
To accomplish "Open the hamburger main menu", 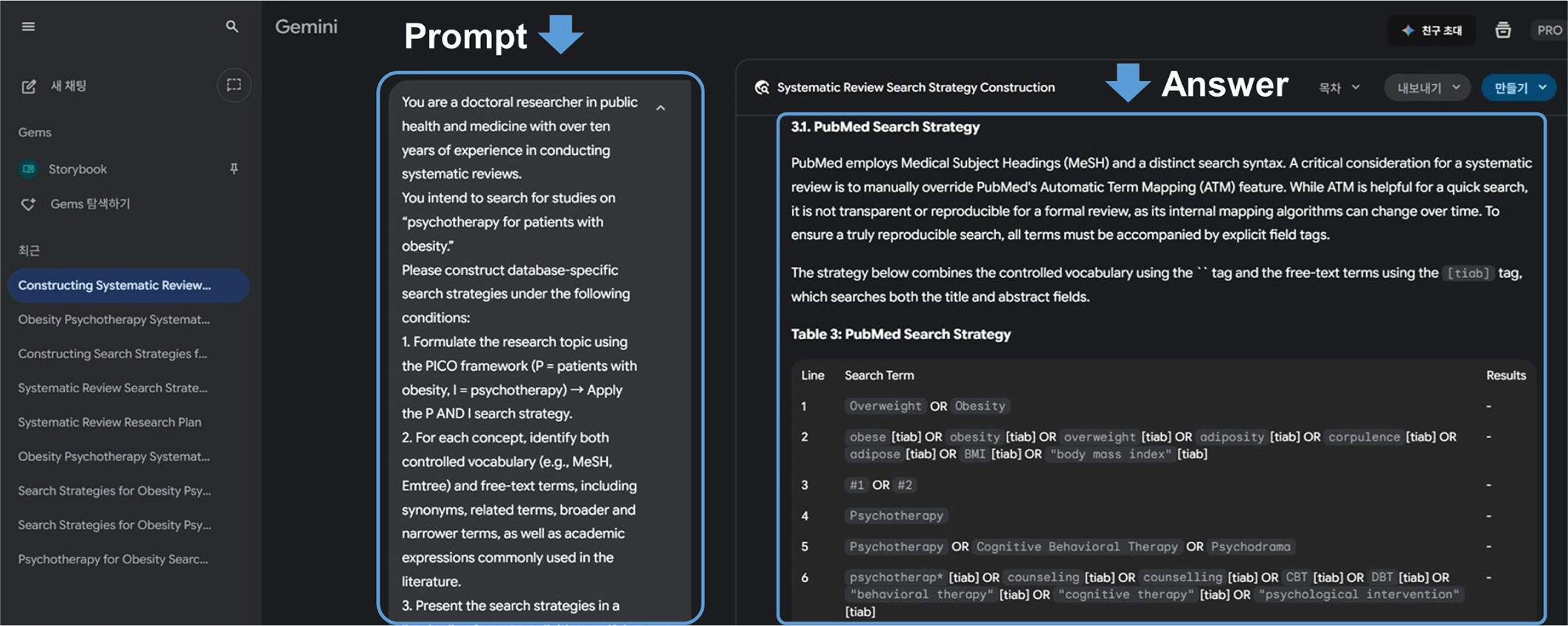I will tap(28, 27).
